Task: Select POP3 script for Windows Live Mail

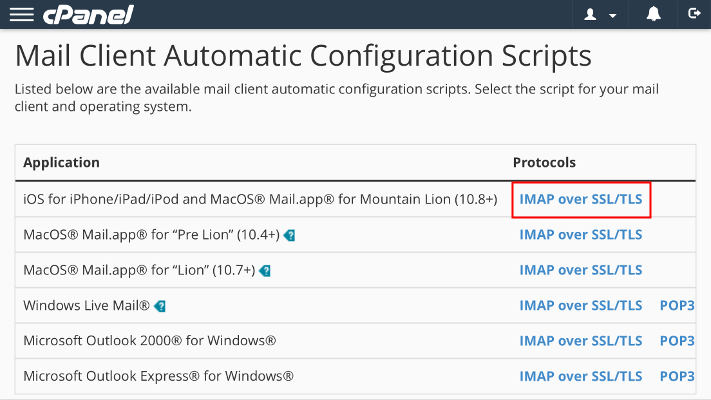Action: [677, 305]
